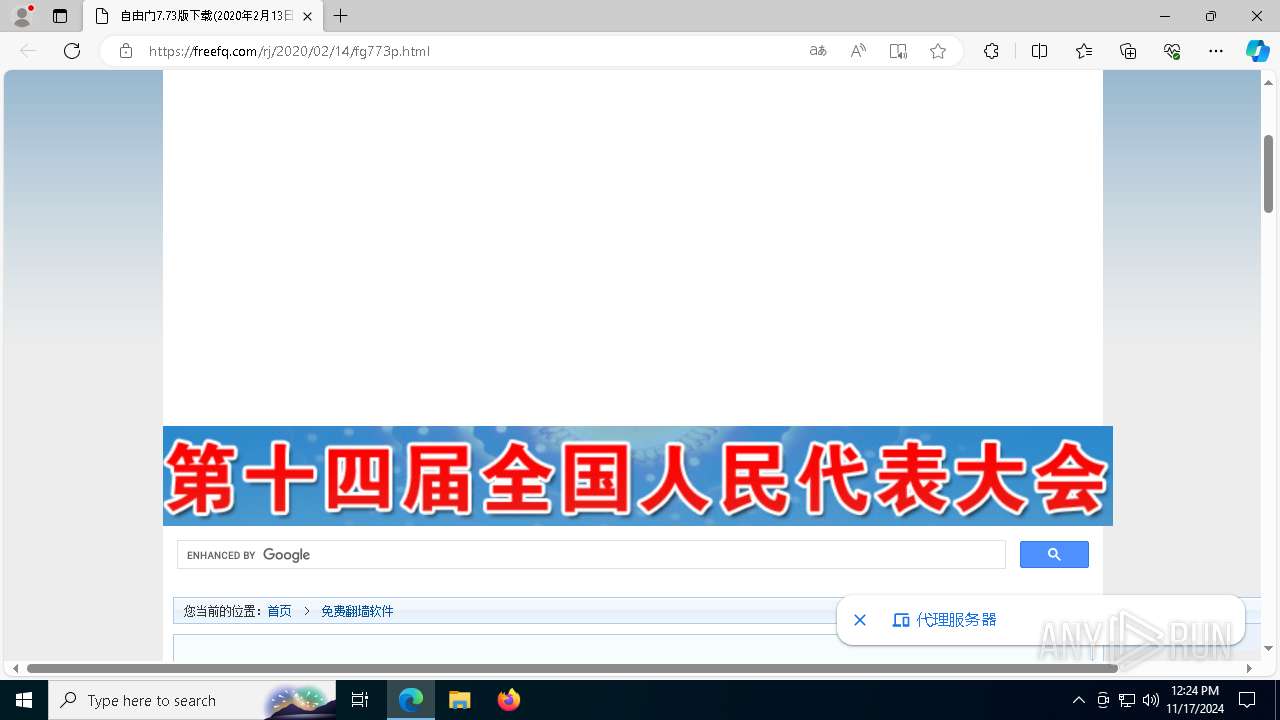Switch to Microsoft Edge on taskbar

[x=411, y=700]
